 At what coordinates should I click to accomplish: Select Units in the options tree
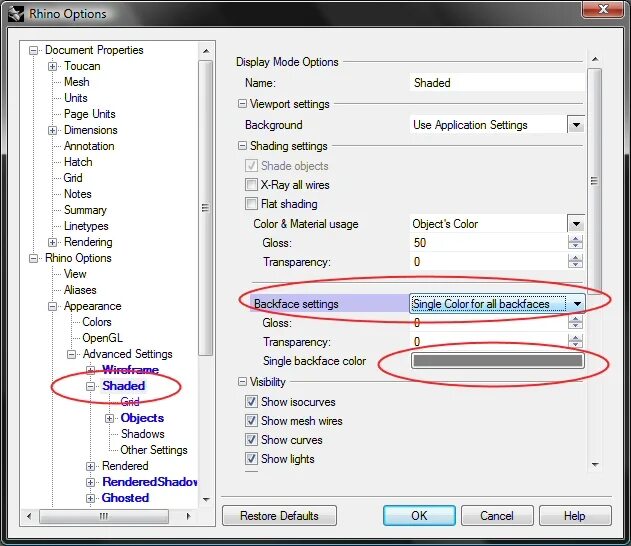click(x=76, y=98)
